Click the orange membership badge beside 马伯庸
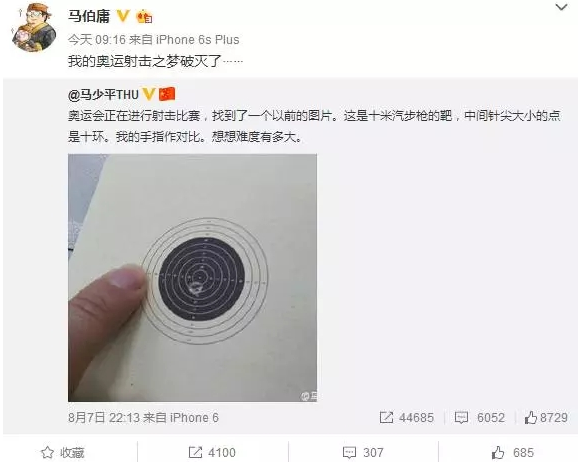The height and width of the screenshot is (475, 582). tap(144, 17)
